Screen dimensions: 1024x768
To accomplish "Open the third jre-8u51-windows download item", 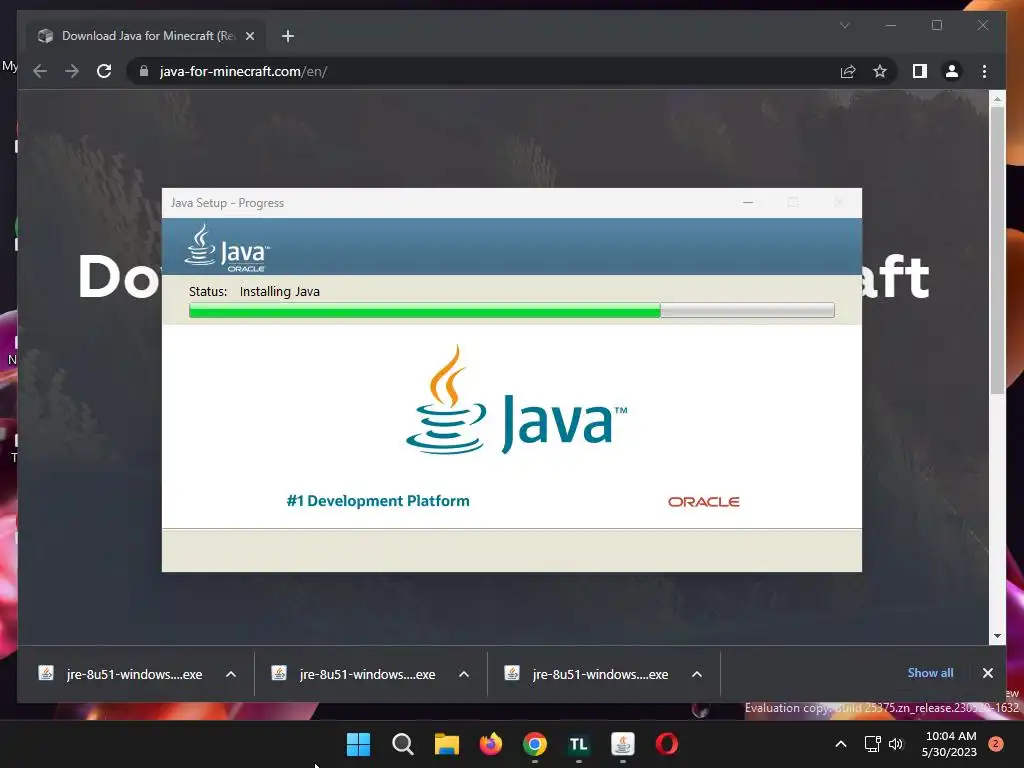I will click(587, 674).
